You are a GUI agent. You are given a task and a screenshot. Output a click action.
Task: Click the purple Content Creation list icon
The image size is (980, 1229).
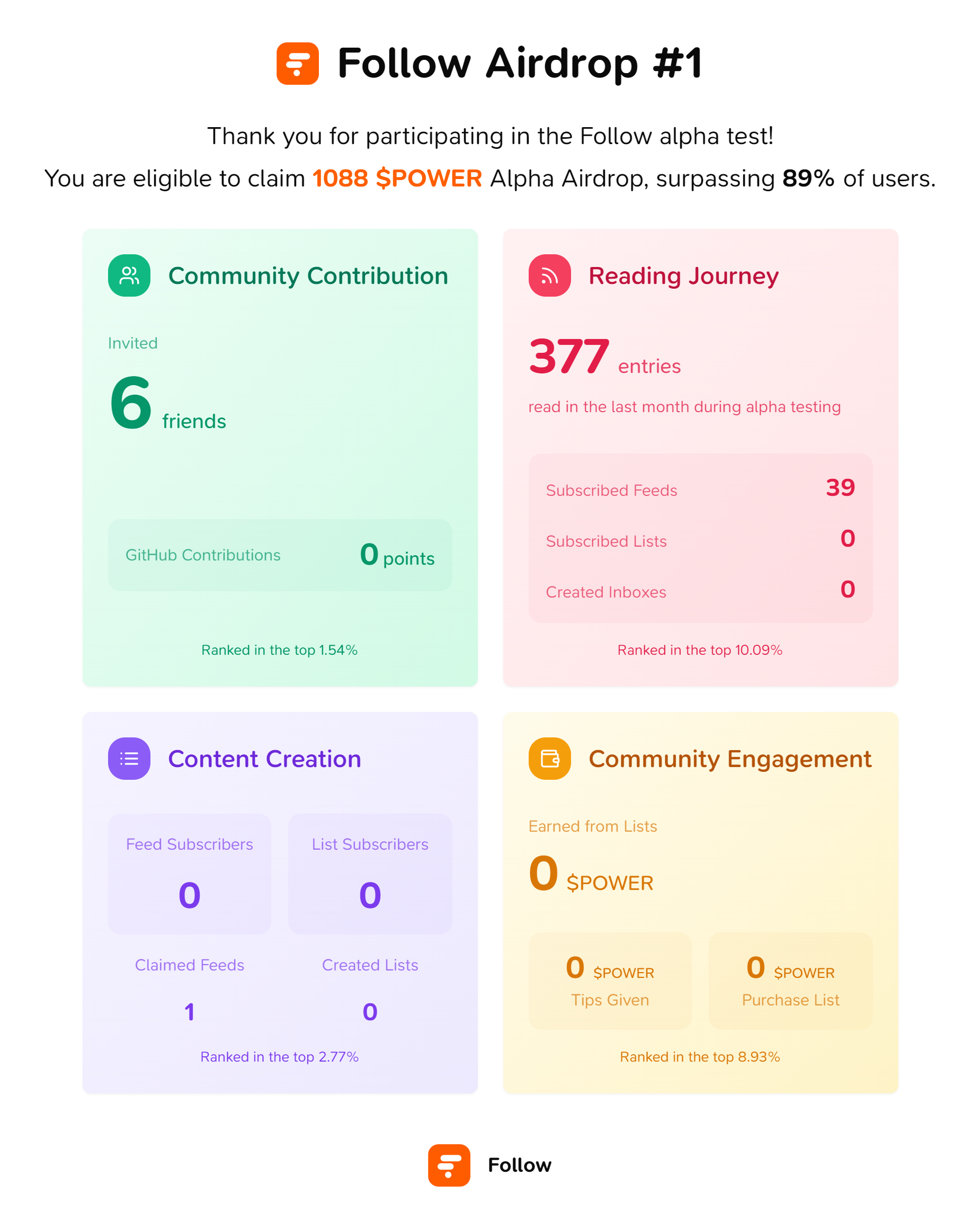click(129, 758)
